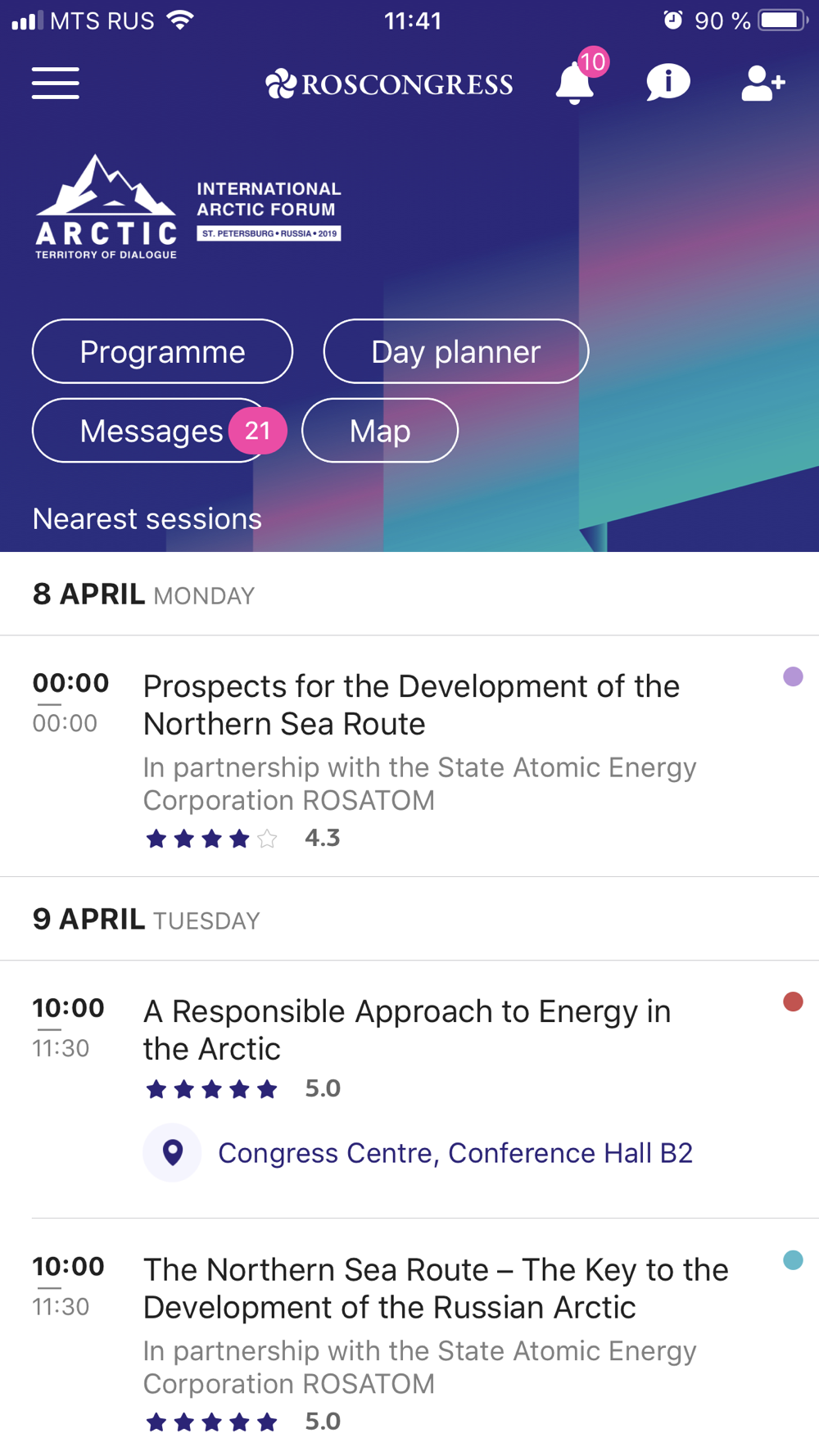Tap the location pin icon
The image size is (819, 1456).
pos(172,1152)
